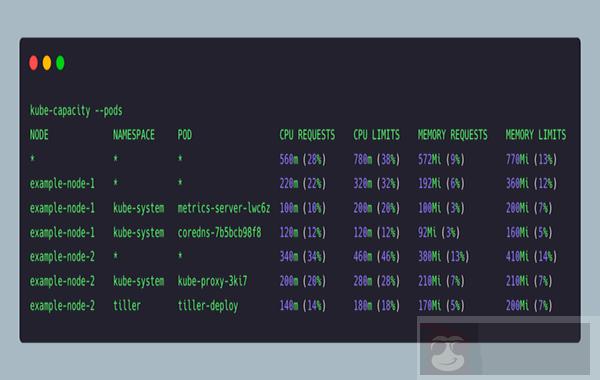
Task: Select the NODE column header
Action: tap(39, 135)
